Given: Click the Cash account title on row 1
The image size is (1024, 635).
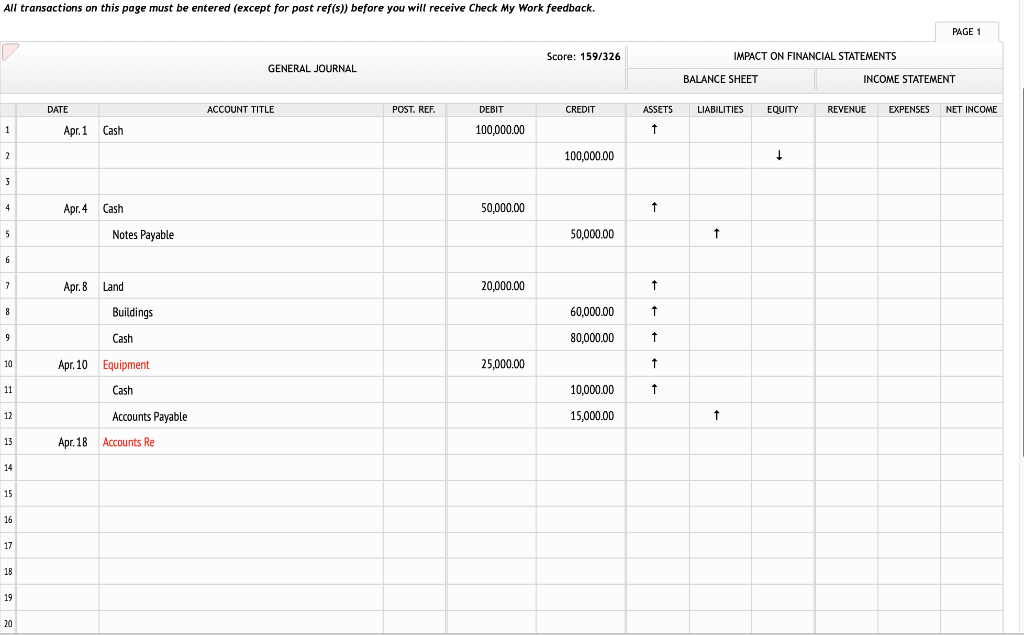Looking at the screenshot, I should 112,130.
